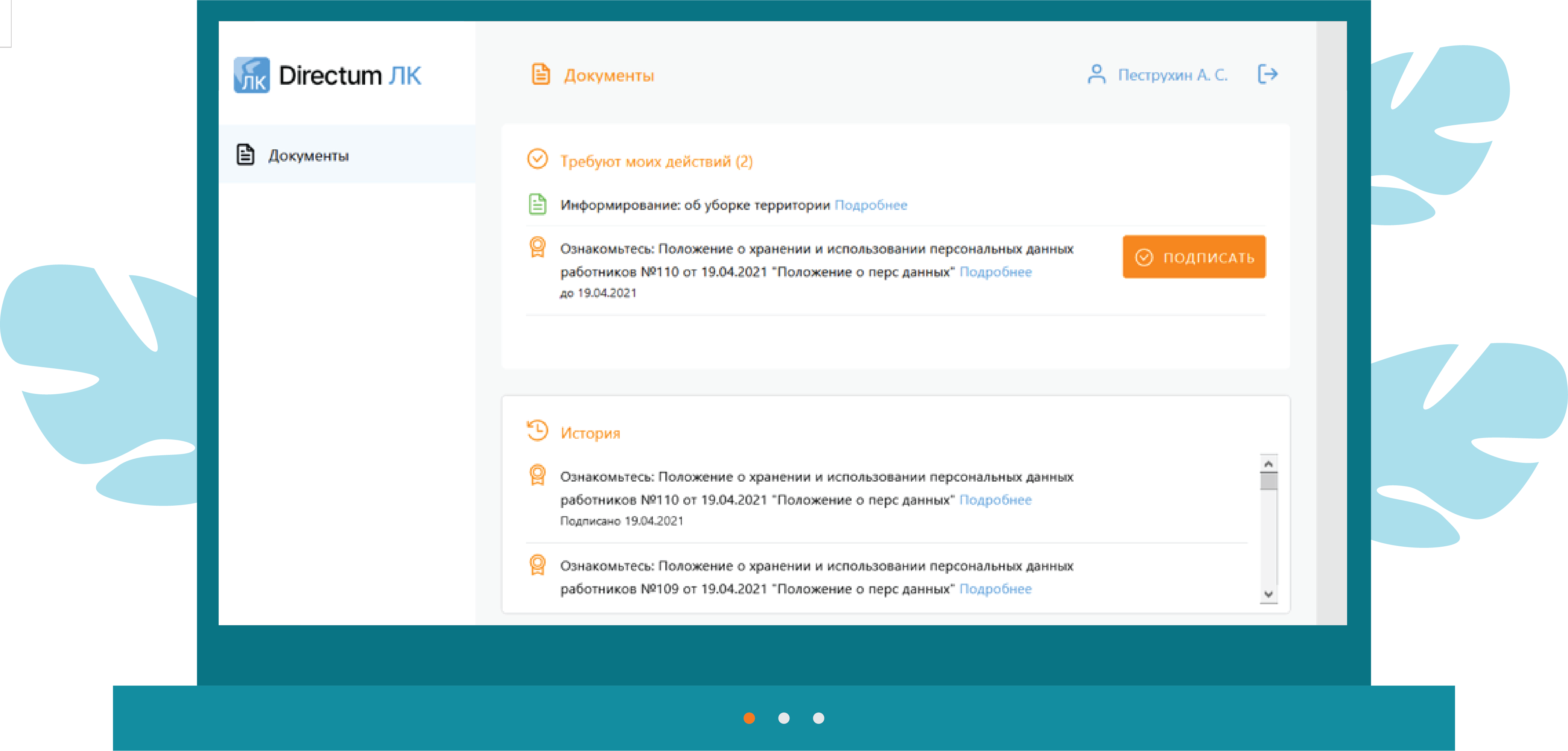Select the second carousel dot
Viewport: 1568px width, 751px height.
784,718
